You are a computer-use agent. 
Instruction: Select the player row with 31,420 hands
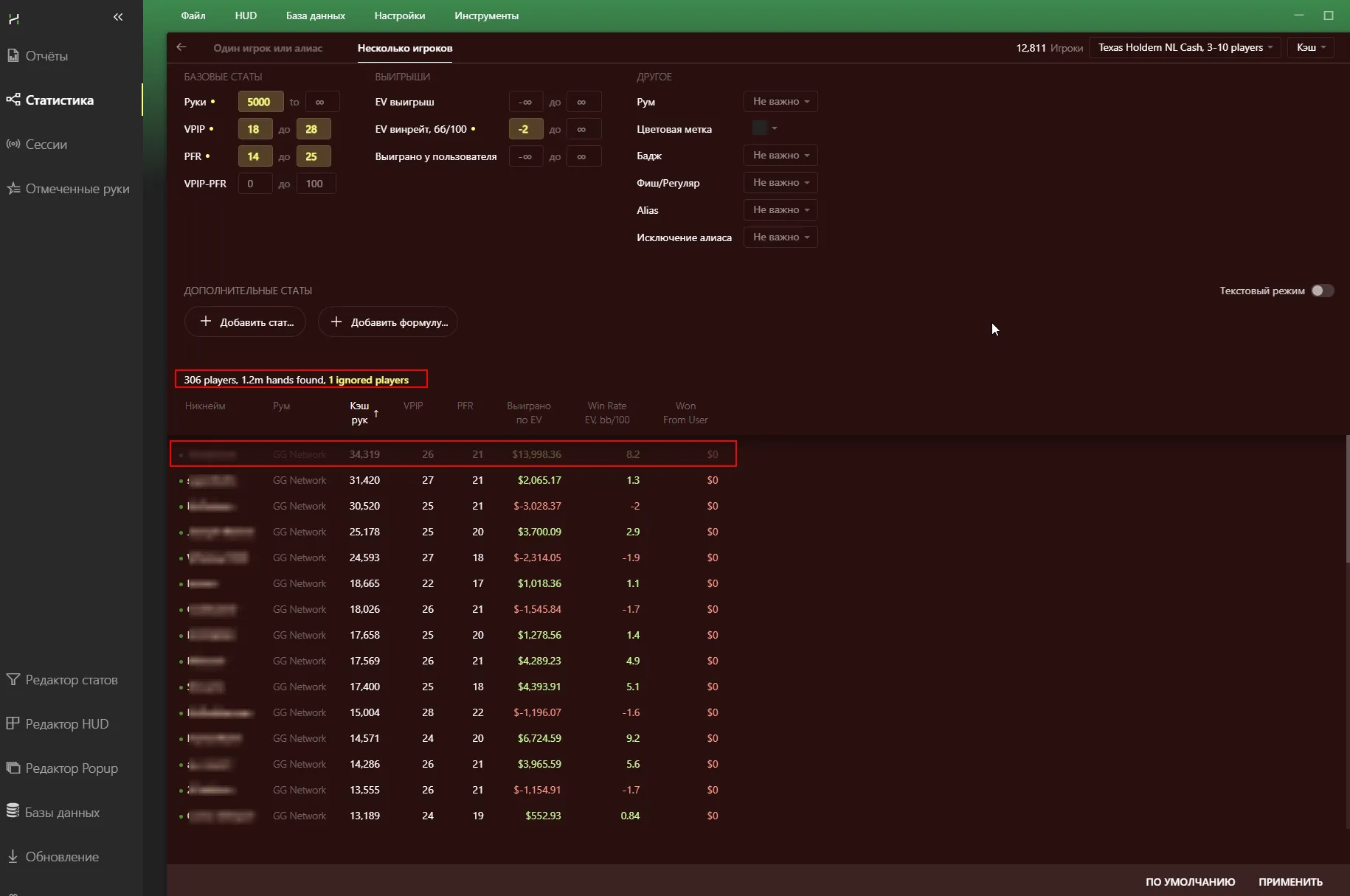(x=453, y=480)
